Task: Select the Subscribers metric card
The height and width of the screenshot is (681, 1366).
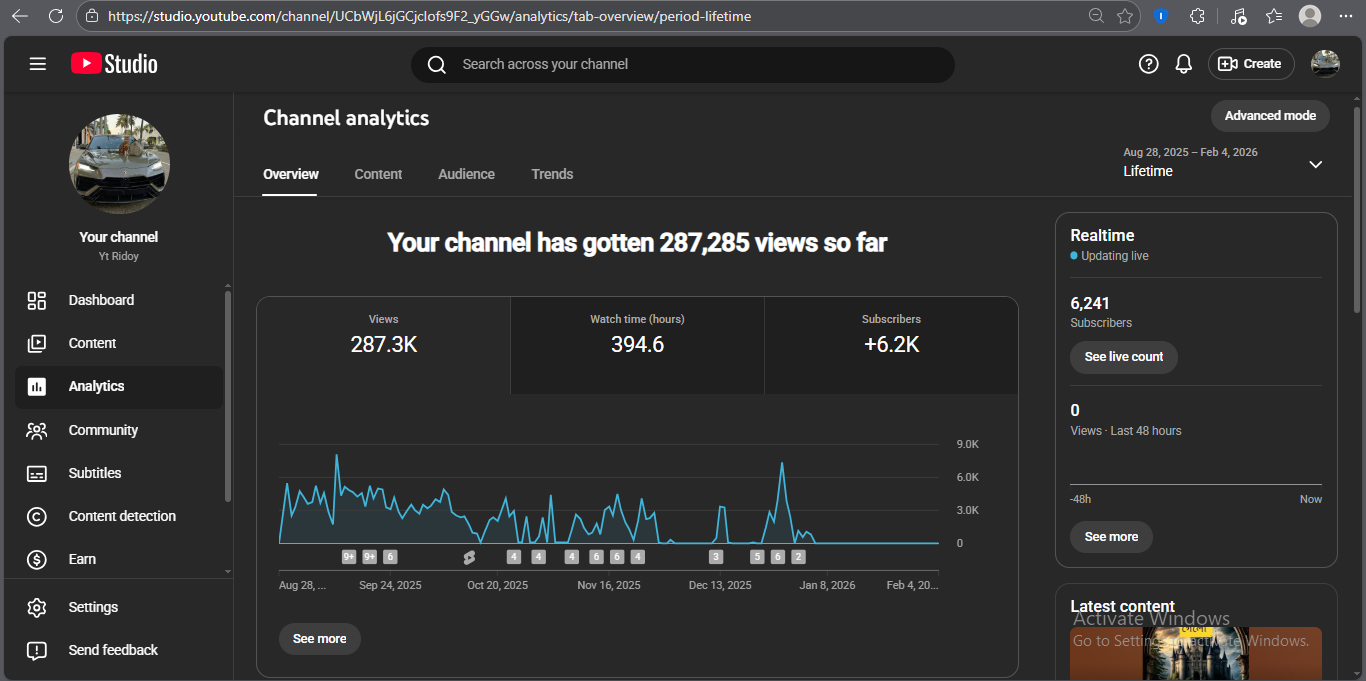Action: [x=891, y=334]
